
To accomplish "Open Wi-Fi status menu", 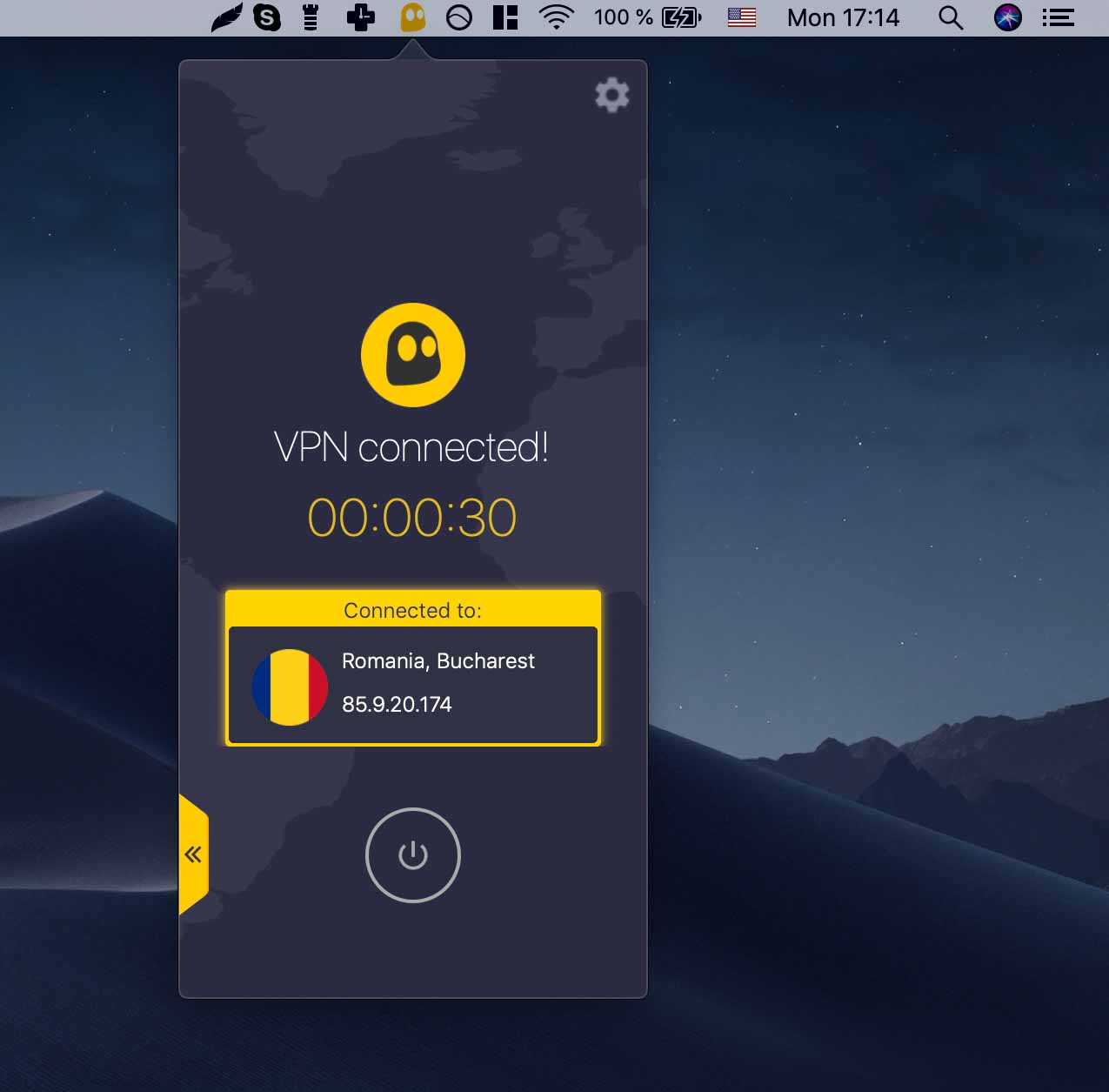I will point(557,17).
